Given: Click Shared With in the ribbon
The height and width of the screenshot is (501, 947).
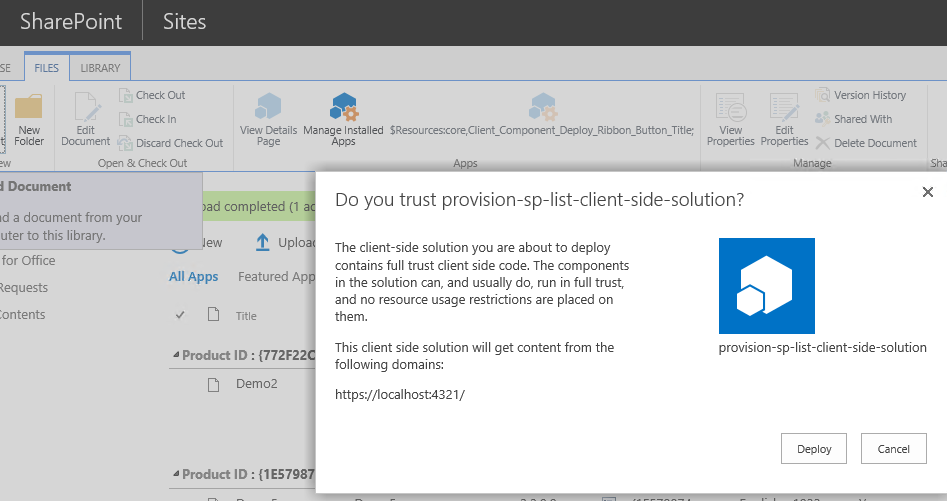Looking at the screenshot, I should click(853, 120).
